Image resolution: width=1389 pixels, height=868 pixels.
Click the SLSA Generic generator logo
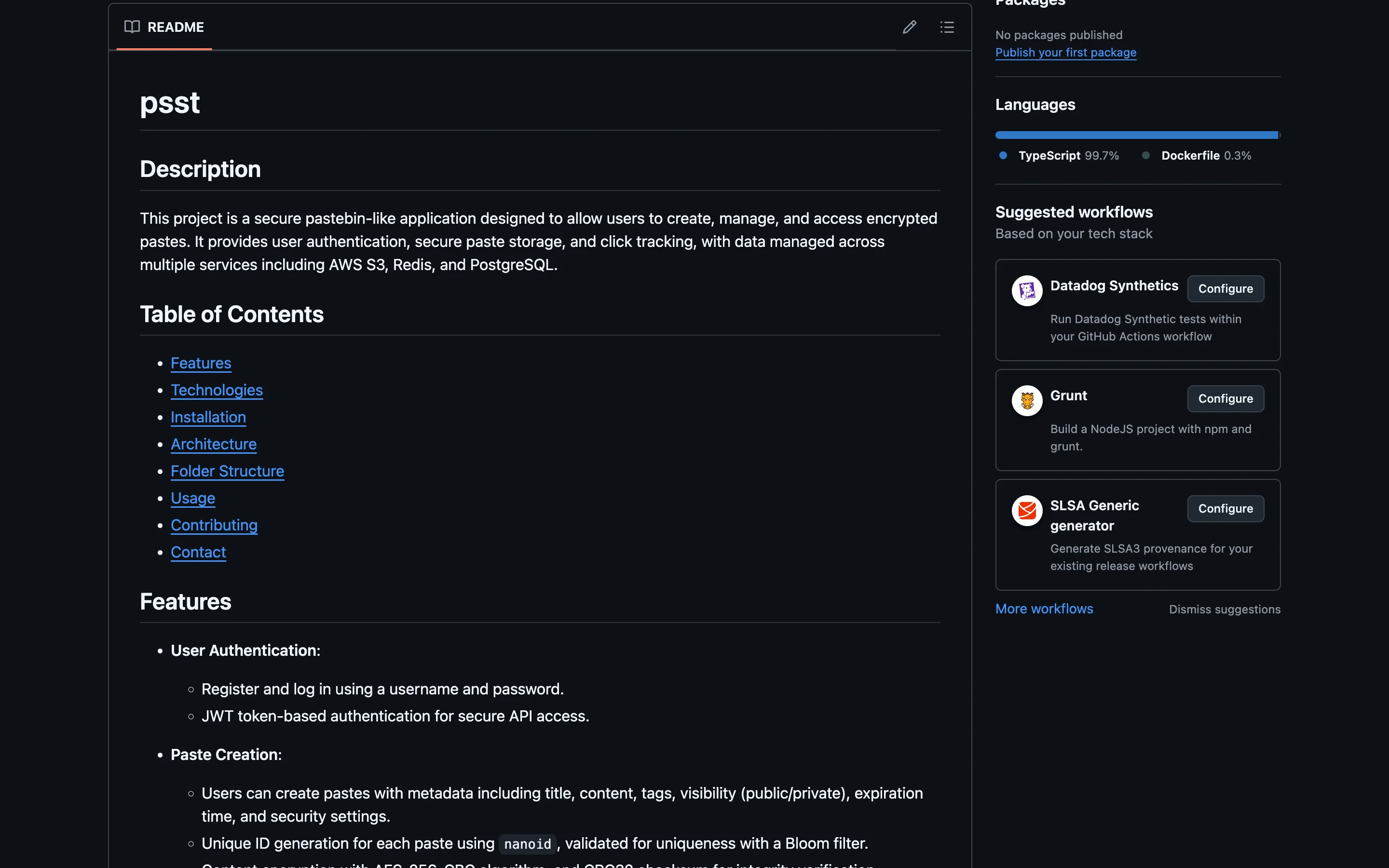coord(1027,510)
